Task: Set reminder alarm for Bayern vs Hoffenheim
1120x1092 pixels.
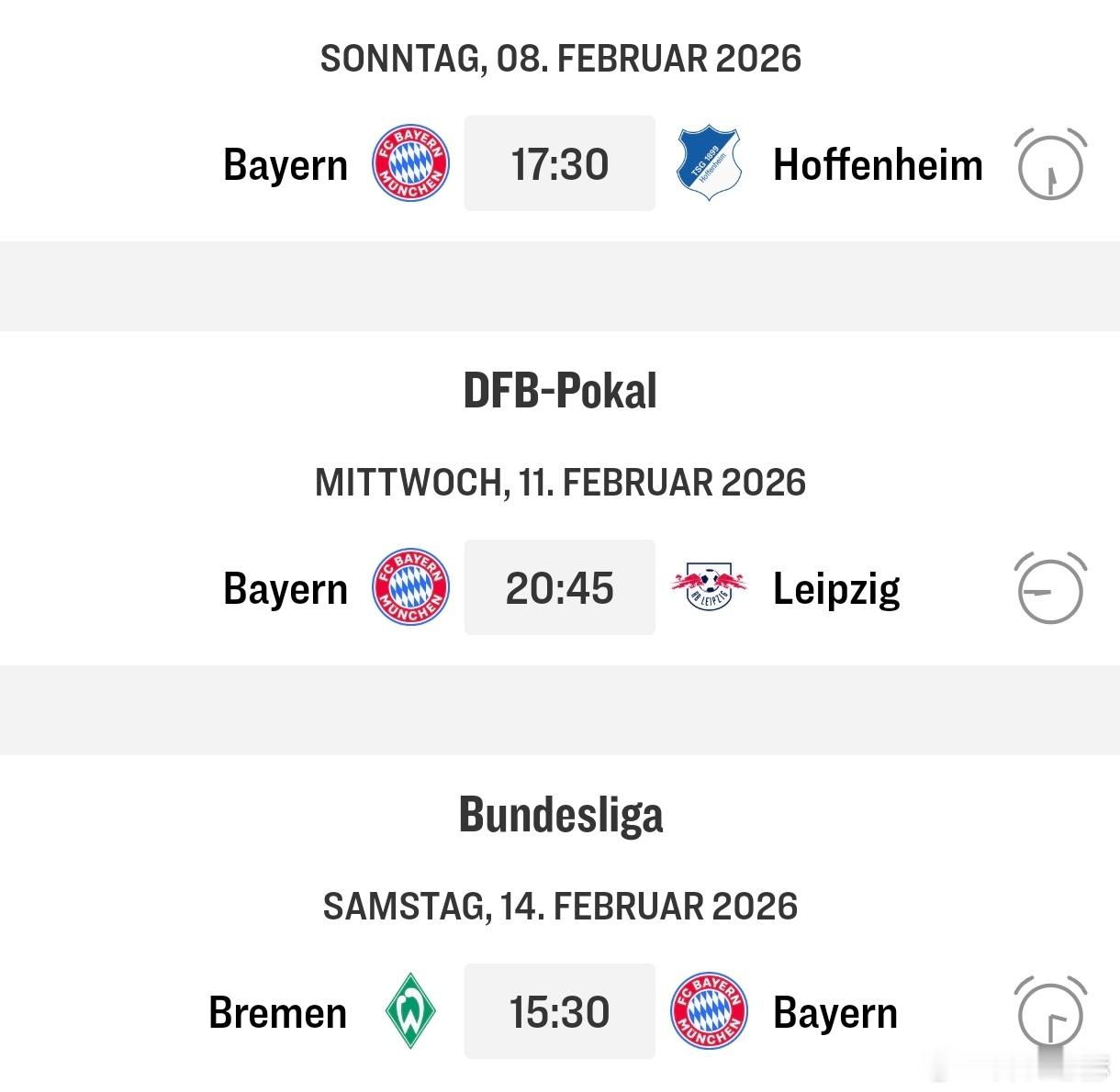Action: [1050, 165]
